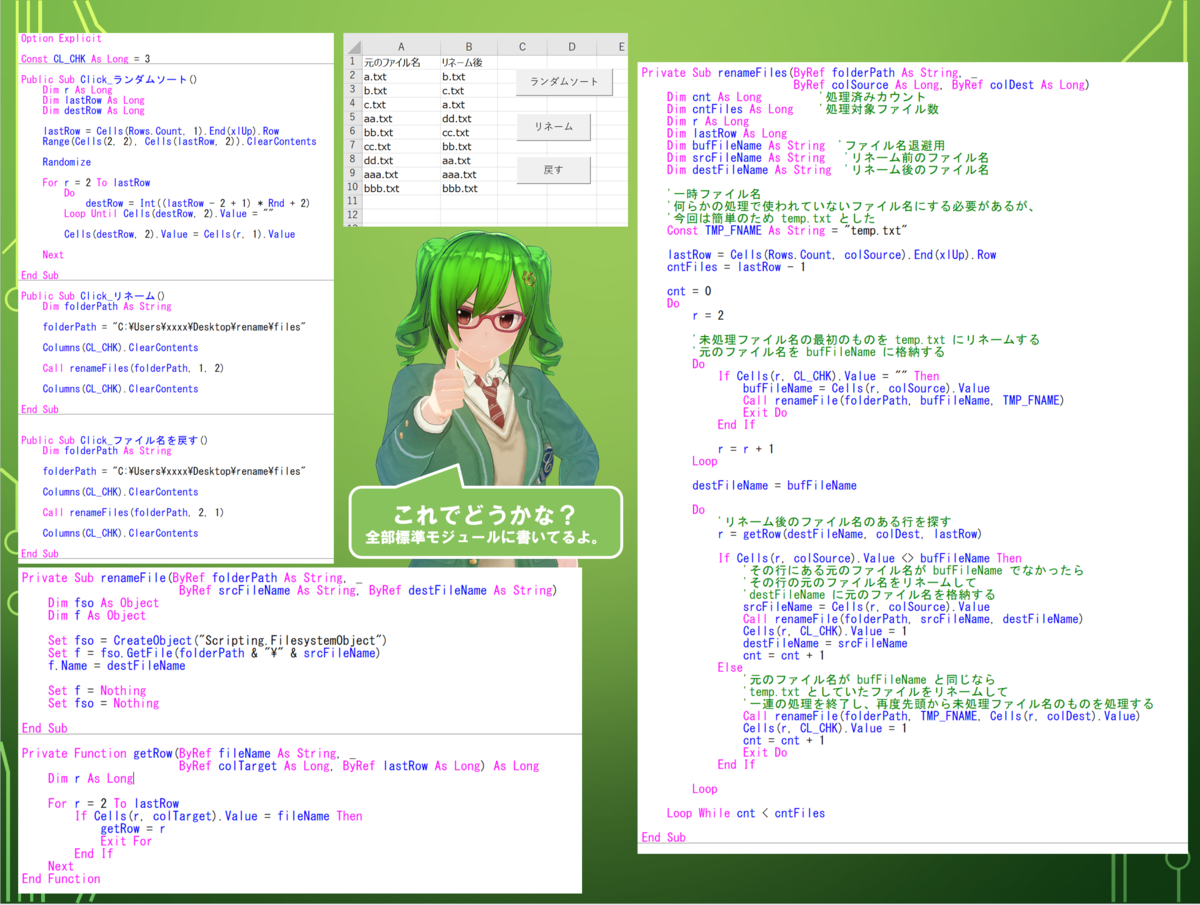Select cell A2 containing a.txt
1200x905 pixels.
coord(400,77)
